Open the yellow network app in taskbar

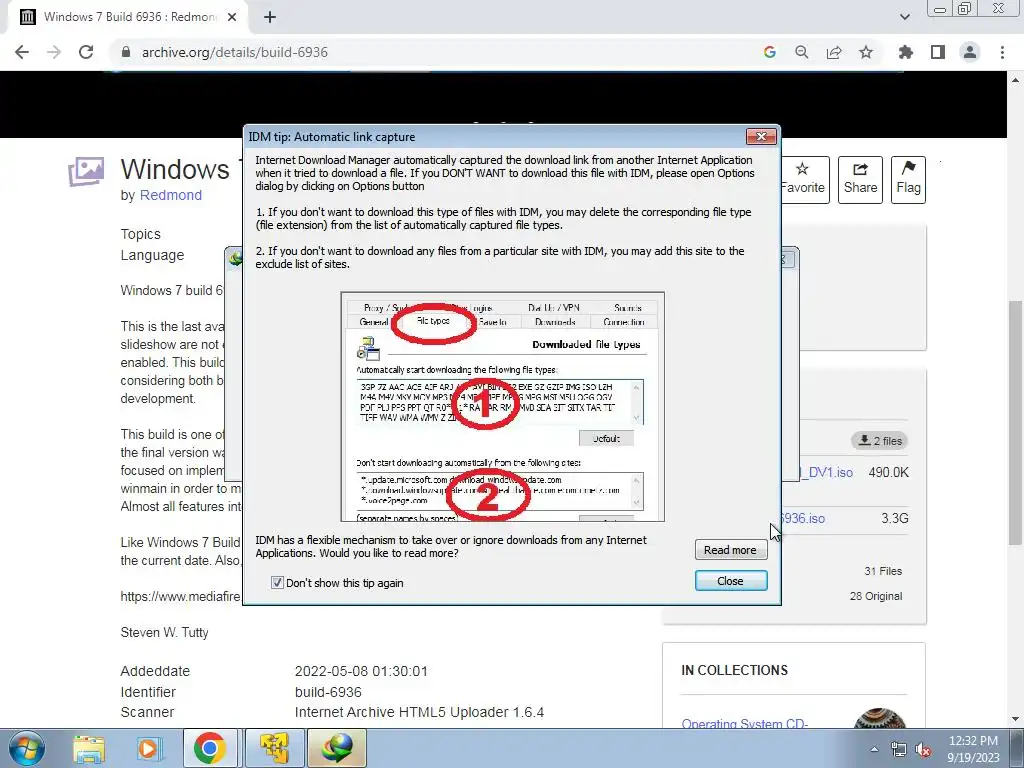click(274, 748)
